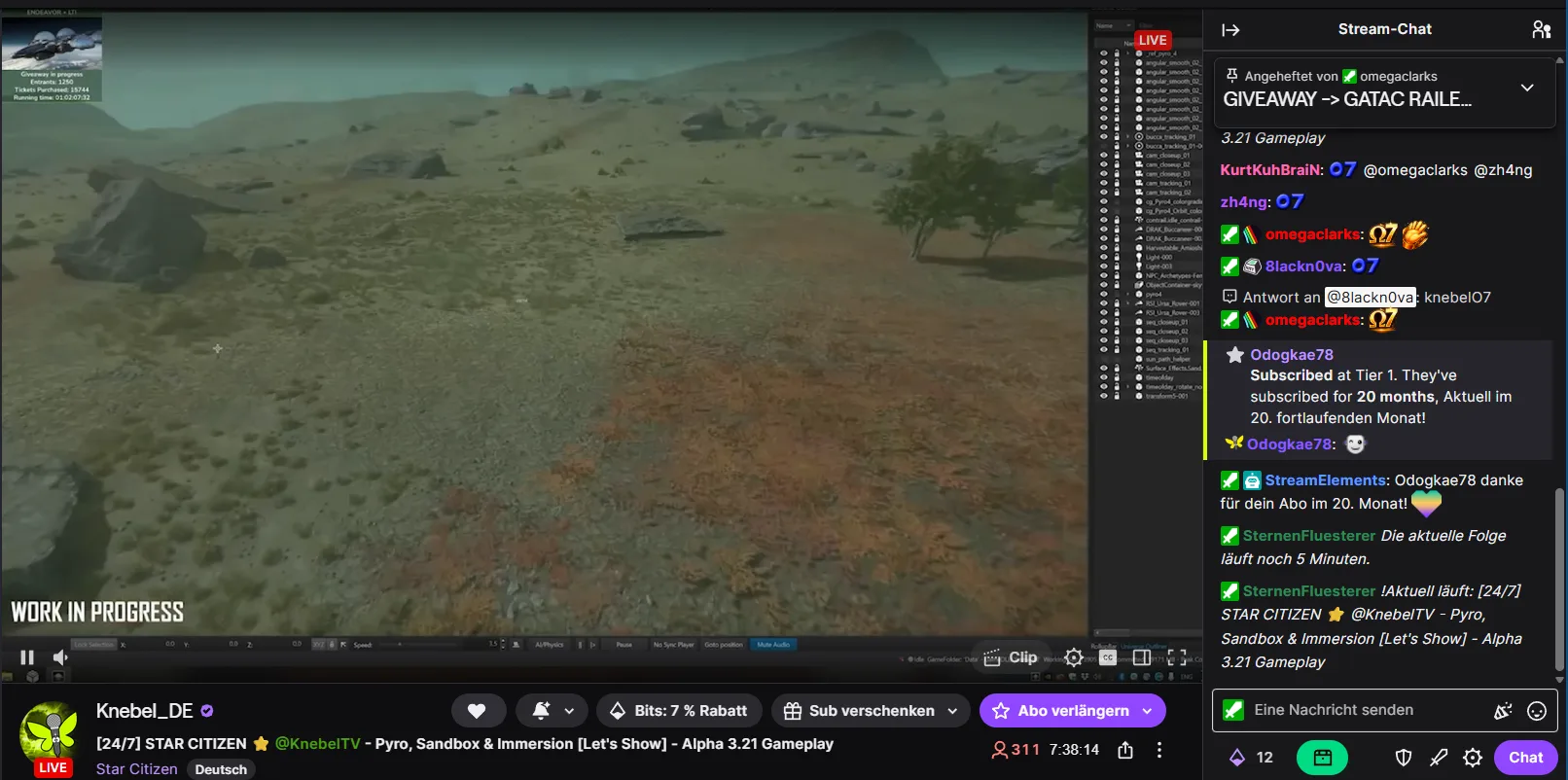Pause the live stream playback

coord(27,657)
